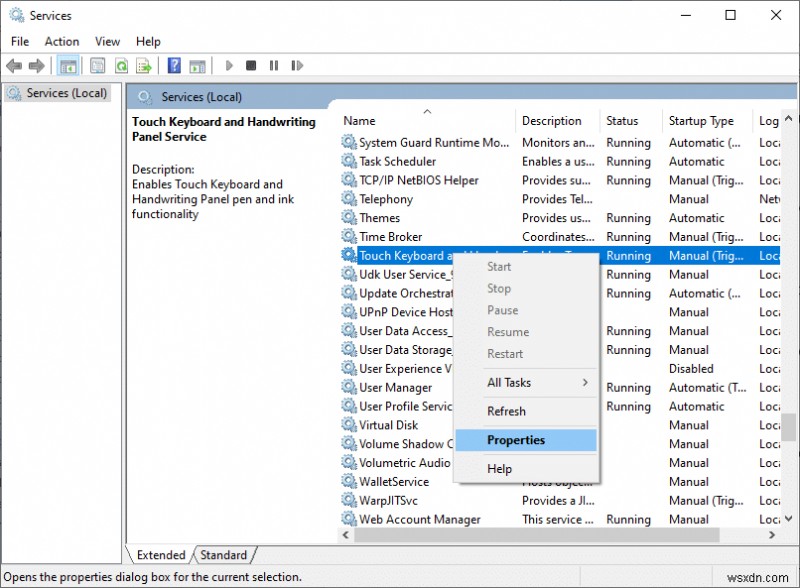
Task: Click the Back navigation arrow icon
Action: [13, 66]
